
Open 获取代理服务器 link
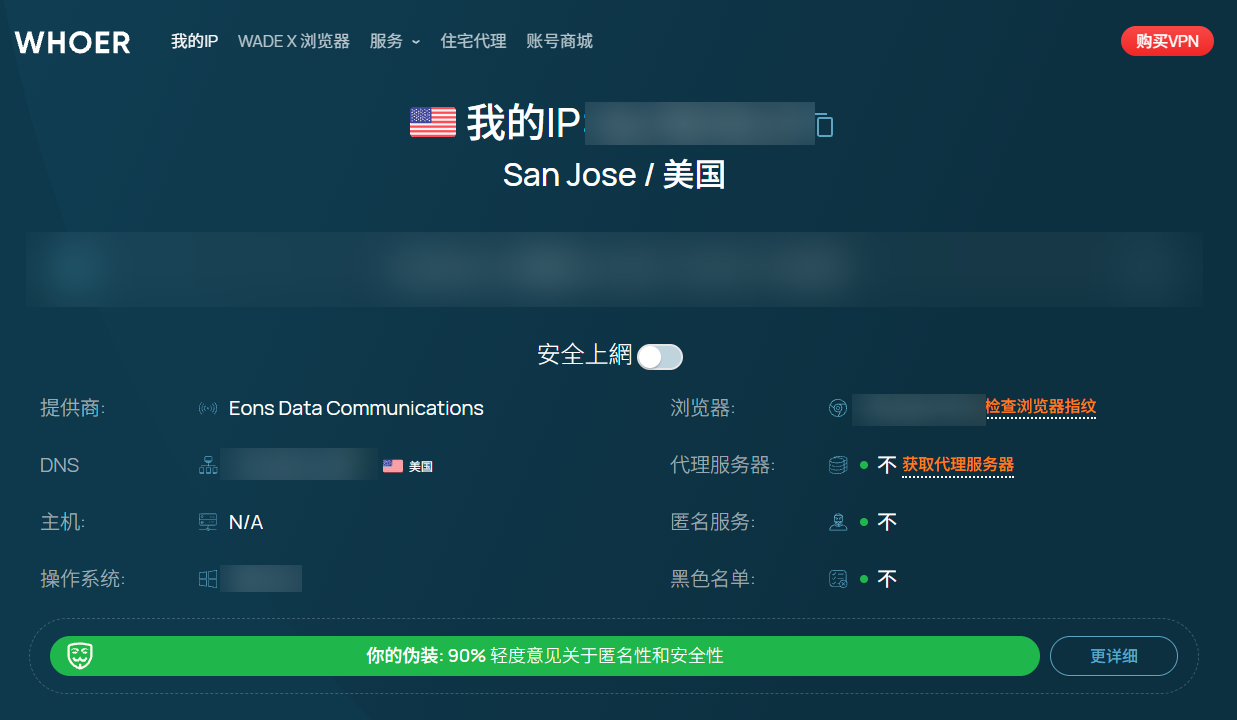[958, 465]
